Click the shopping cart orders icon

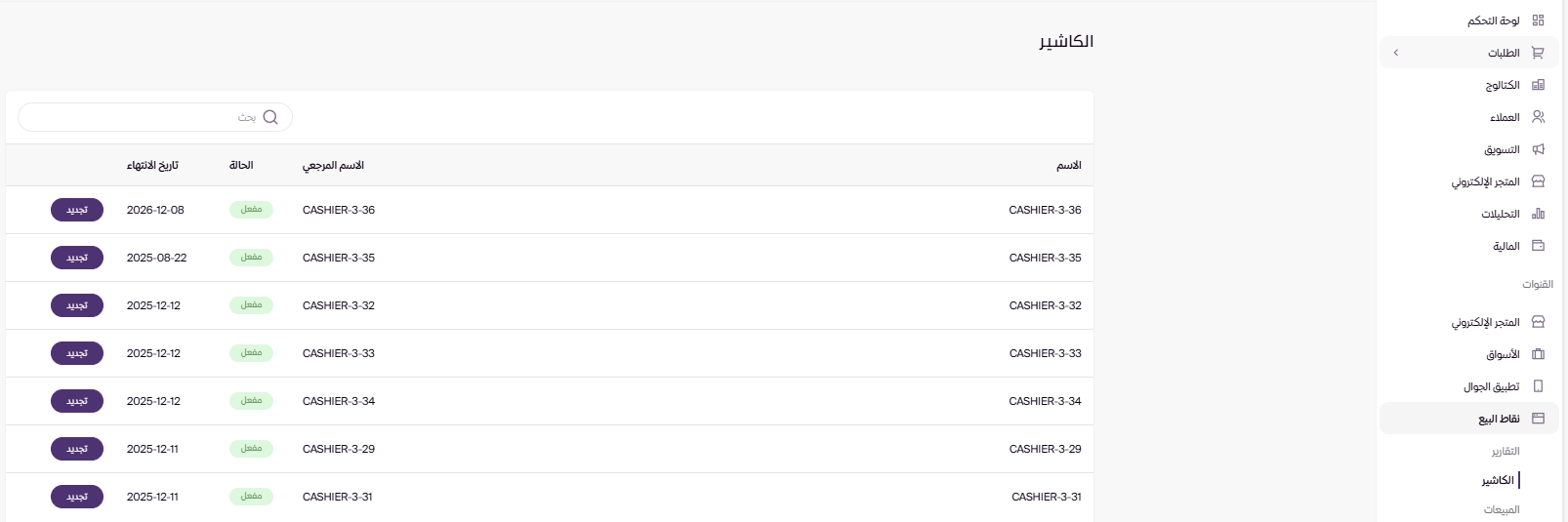pos(1538,53)
